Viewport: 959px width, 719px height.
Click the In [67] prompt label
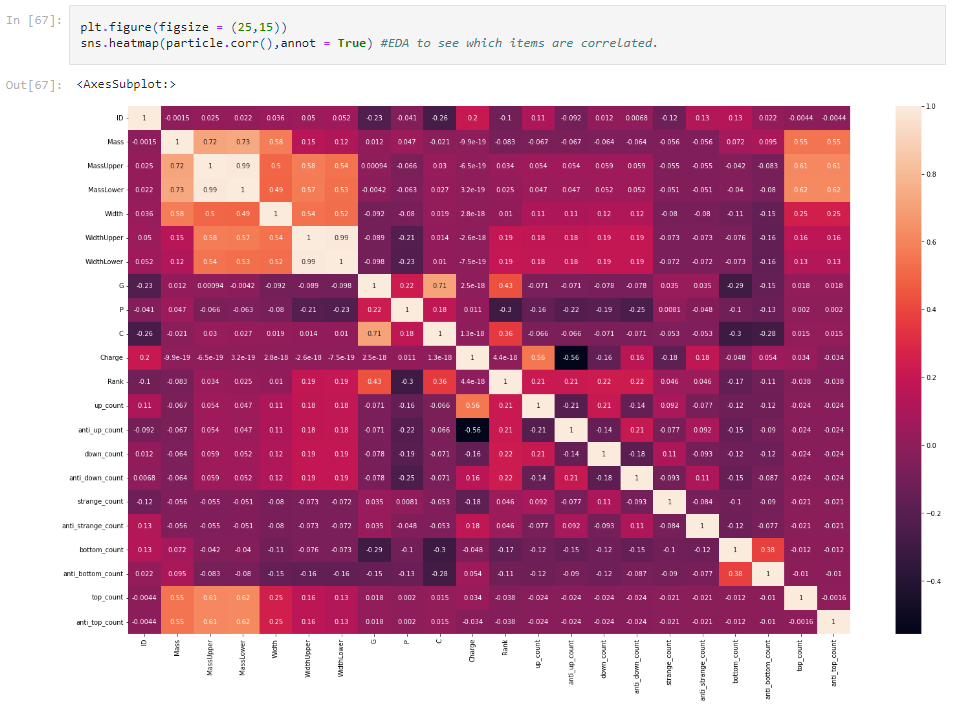[34, 21]
